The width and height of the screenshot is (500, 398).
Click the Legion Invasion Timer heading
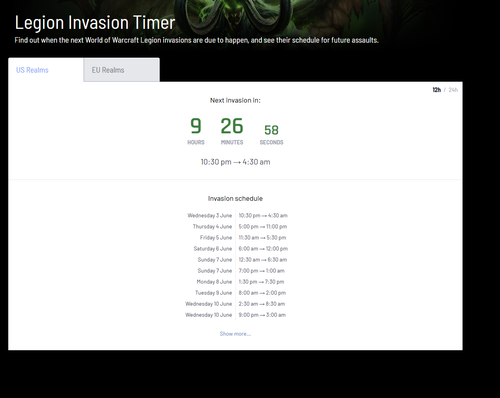tap(95, 23)
